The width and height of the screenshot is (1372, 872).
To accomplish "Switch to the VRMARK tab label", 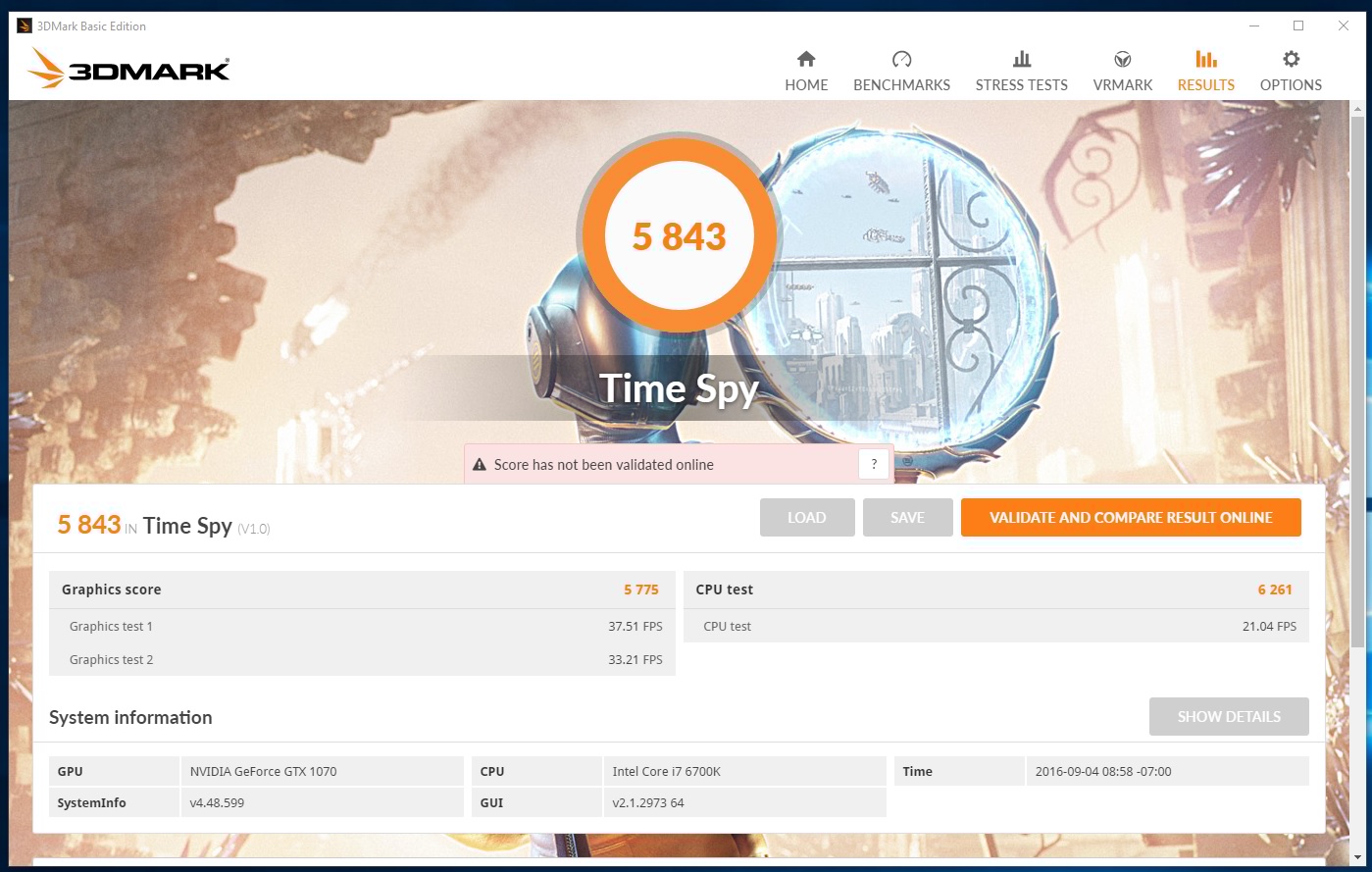I will pos(1123,85).
